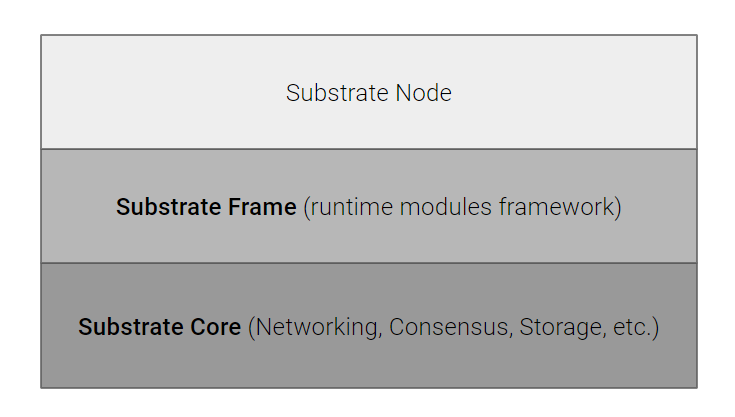Viewport: 735px width, 417px height.
Task: Click the word modules
Action: (x=445, y=207)
